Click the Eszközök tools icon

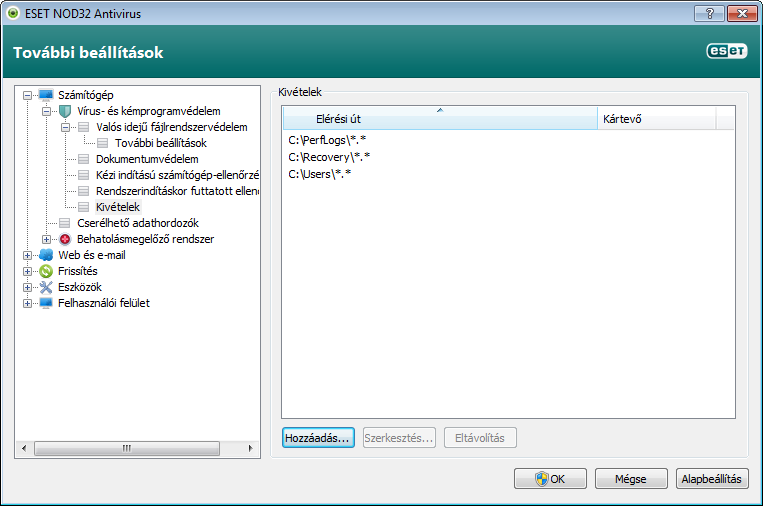pyautogui.click(x=46, y=287)
